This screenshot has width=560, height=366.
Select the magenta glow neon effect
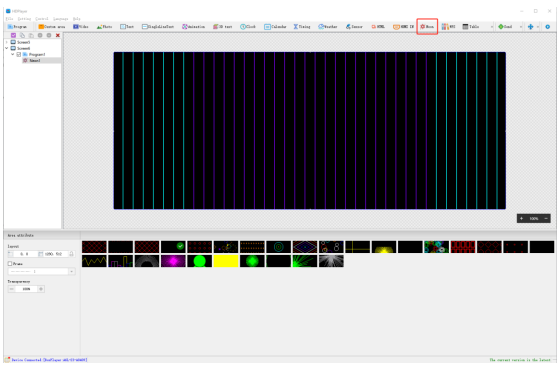point(173,261)
